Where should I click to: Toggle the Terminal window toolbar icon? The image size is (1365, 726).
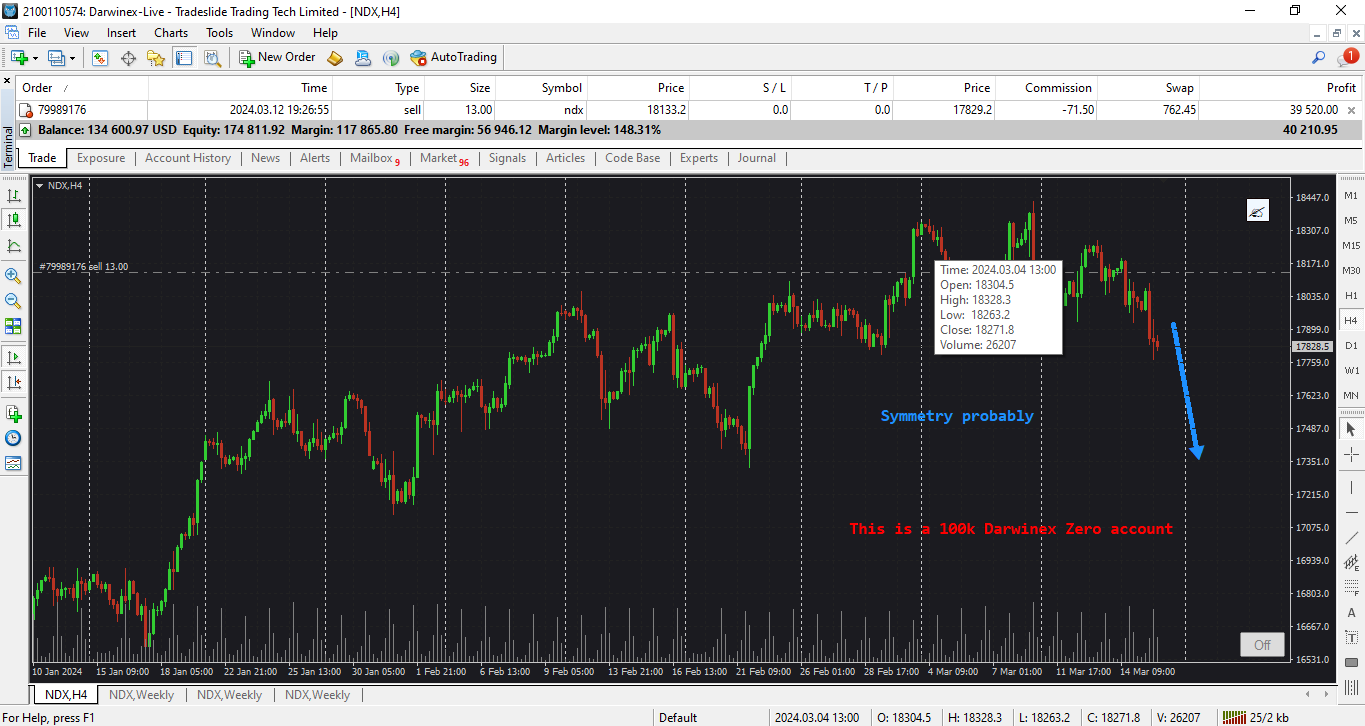click(184, 58)
